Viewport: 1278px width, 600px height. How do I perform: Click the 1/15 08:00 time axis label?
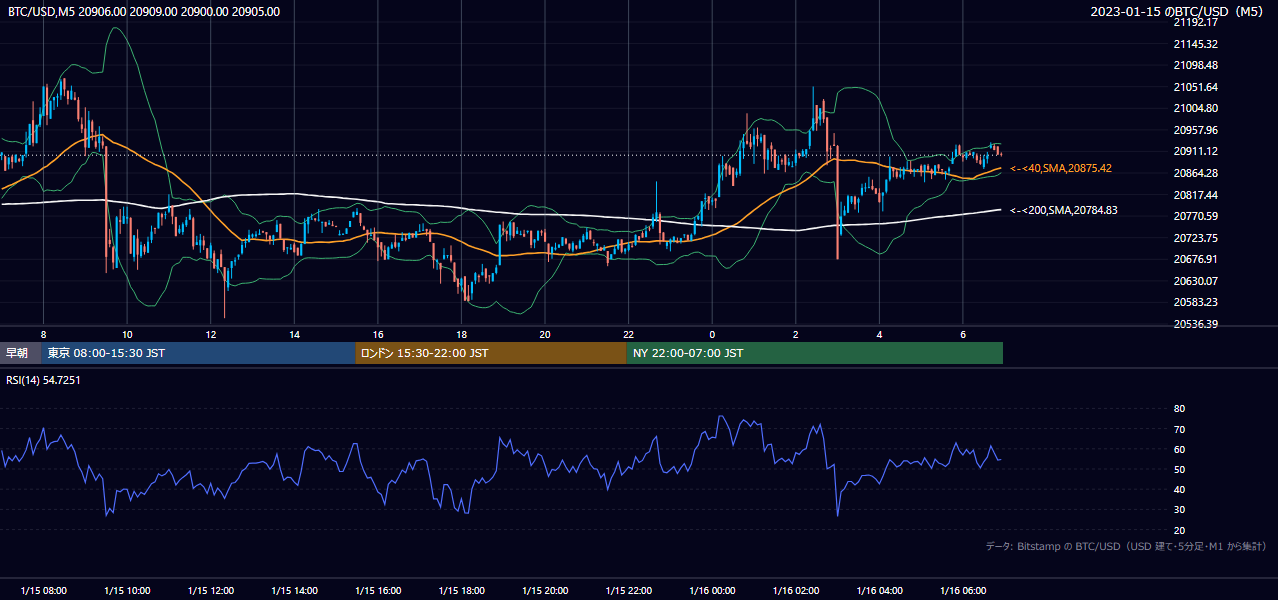[43, 591]
